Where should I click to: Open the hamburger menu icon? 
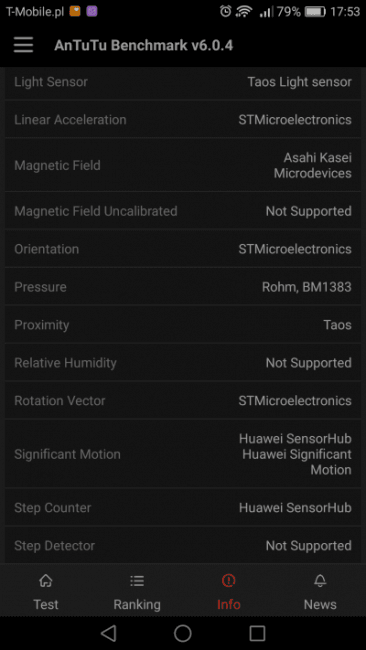(x=23, y=45)
